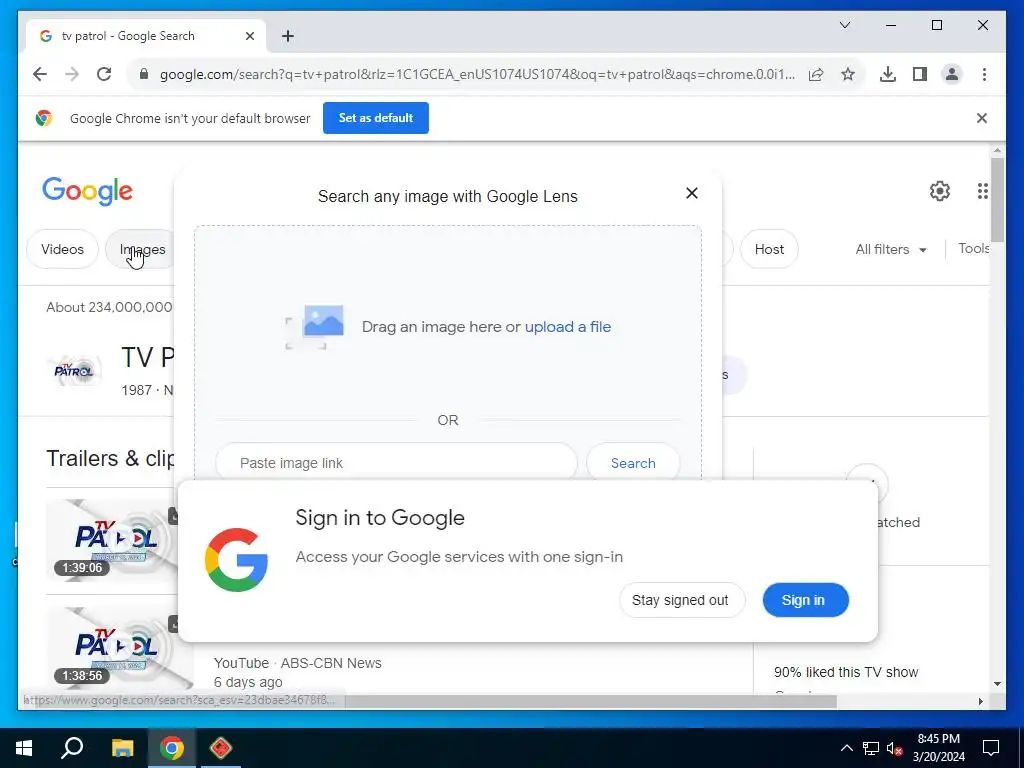Screen dimensions: 1024x768
Task: Click the address bar URL
Action: click(477, 74)
